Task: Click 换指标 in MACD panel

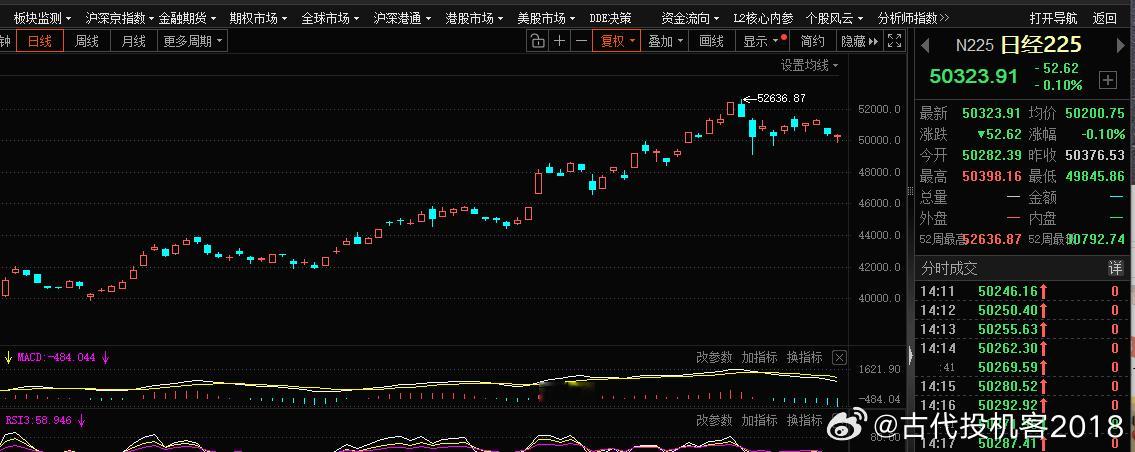Action: (x=805, y=357)
